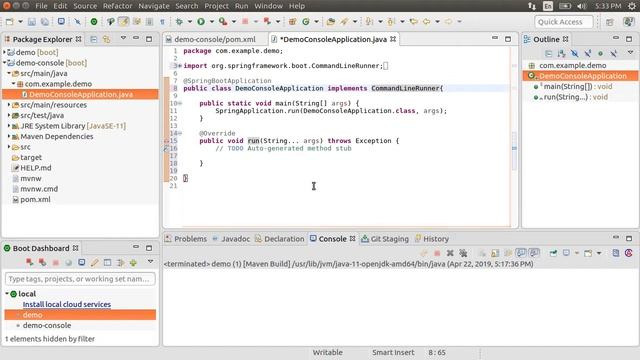Click the Debug bug icon in toolbar

(x=179, y=22)
